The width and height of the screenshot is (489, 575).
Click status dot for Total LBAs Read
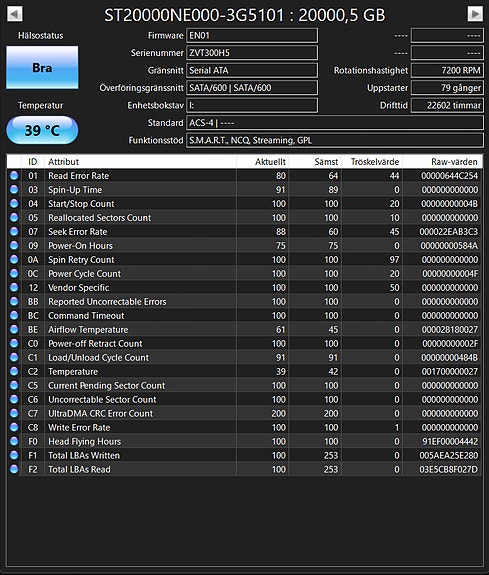(x=14, y=469)
